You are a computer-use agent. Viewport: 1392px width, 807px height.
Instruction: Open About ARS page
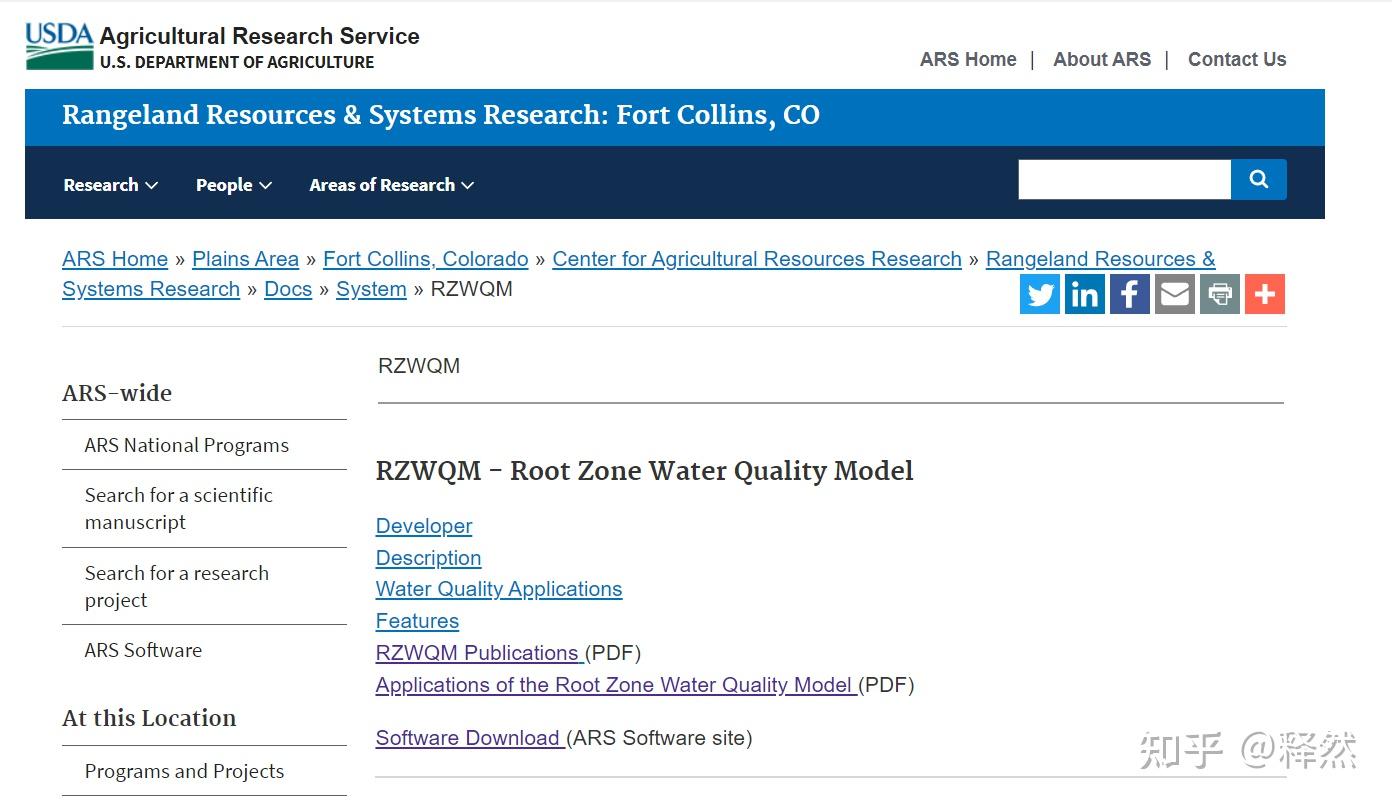1102,60
